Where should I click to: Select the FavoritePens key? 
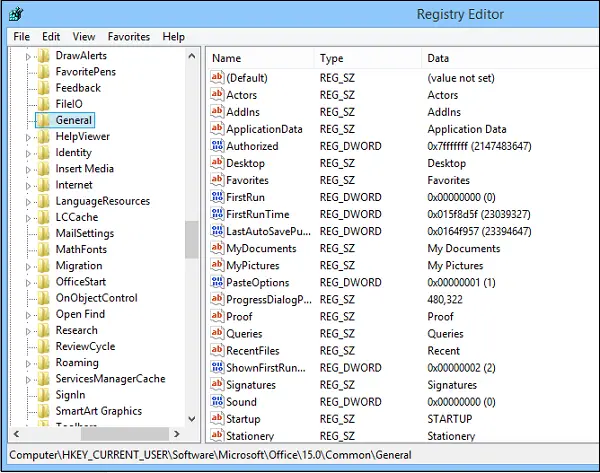click(86, 72)
